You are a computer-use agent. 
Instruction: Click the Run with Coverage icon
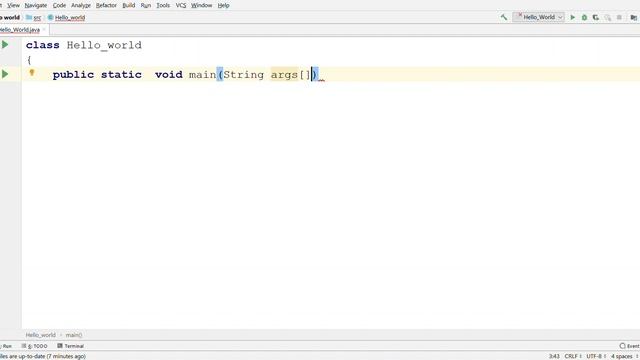(596, 18)
